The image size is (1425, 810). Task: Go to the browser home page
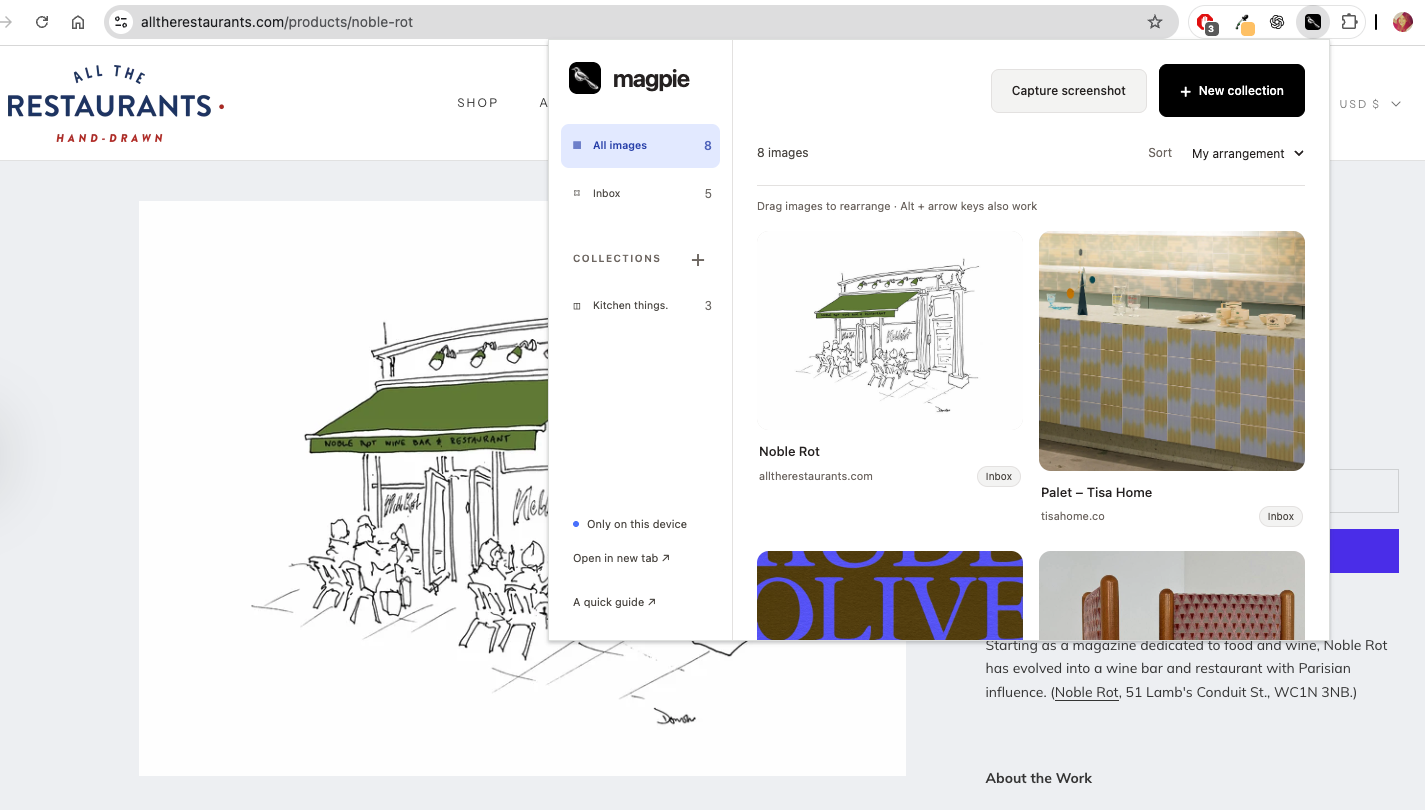78,22
